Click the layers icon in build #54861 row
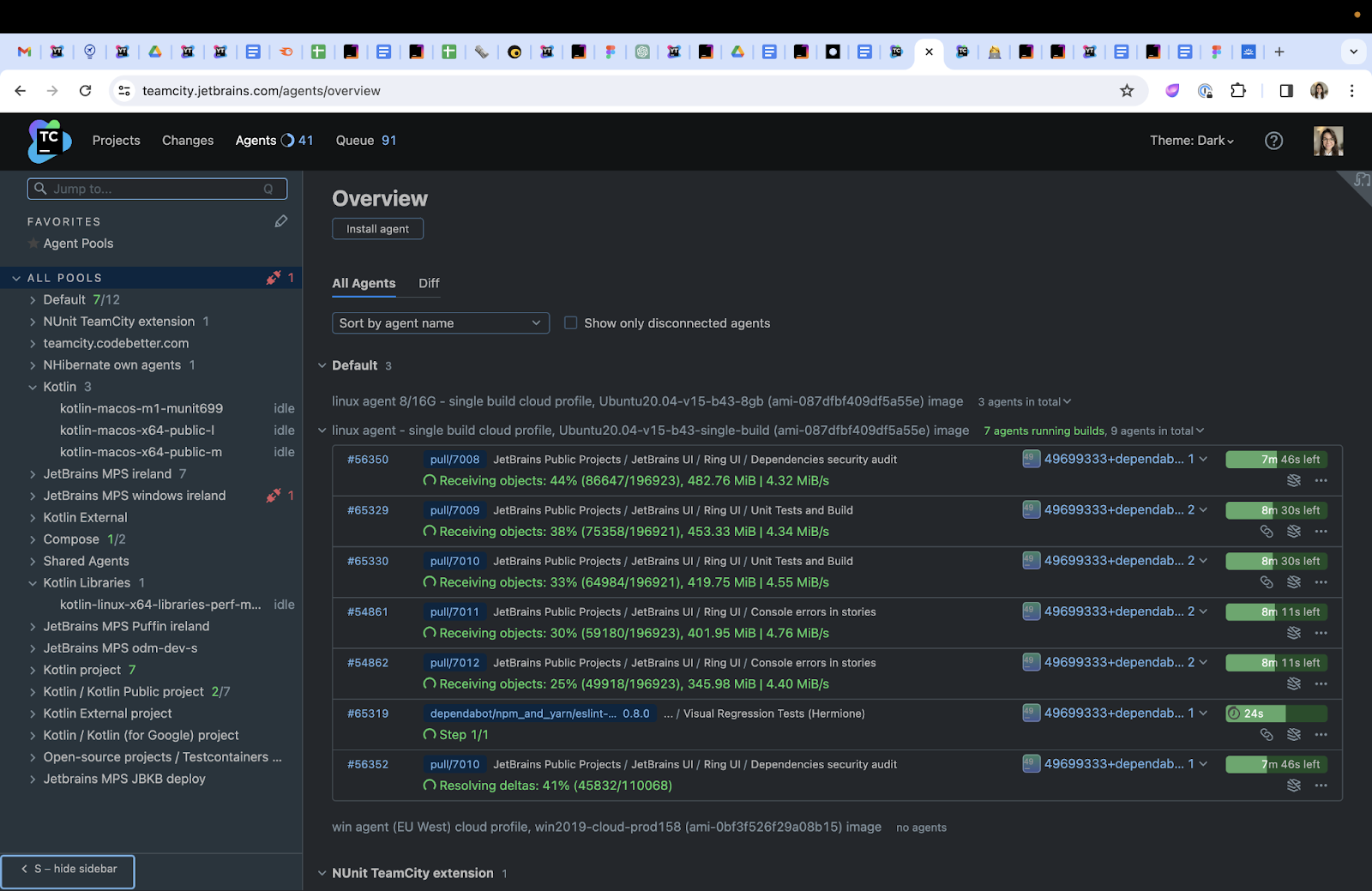Image resolution: width=1372 pixels, height=891 pixels. (x=1294, y=633)
